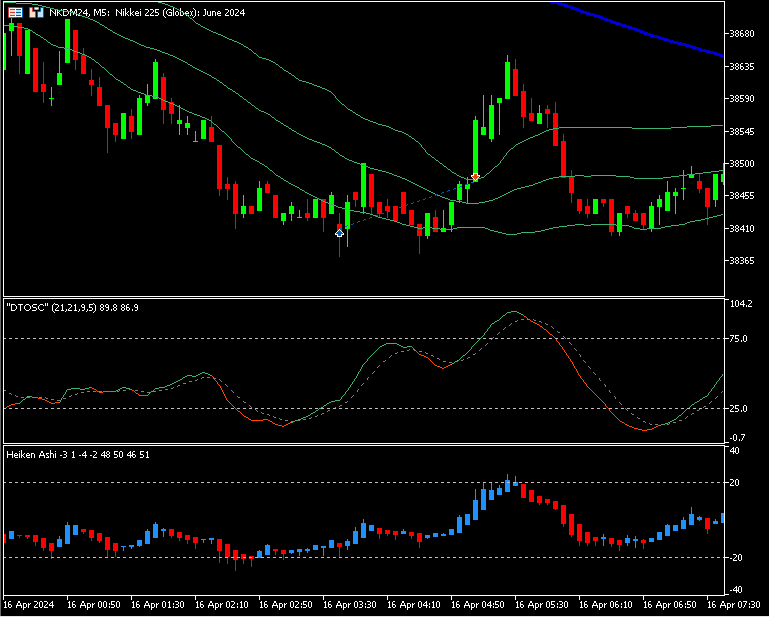Click the 16 Apr 02:10 time label
This screenshot has width=769, height=617.
222,604
